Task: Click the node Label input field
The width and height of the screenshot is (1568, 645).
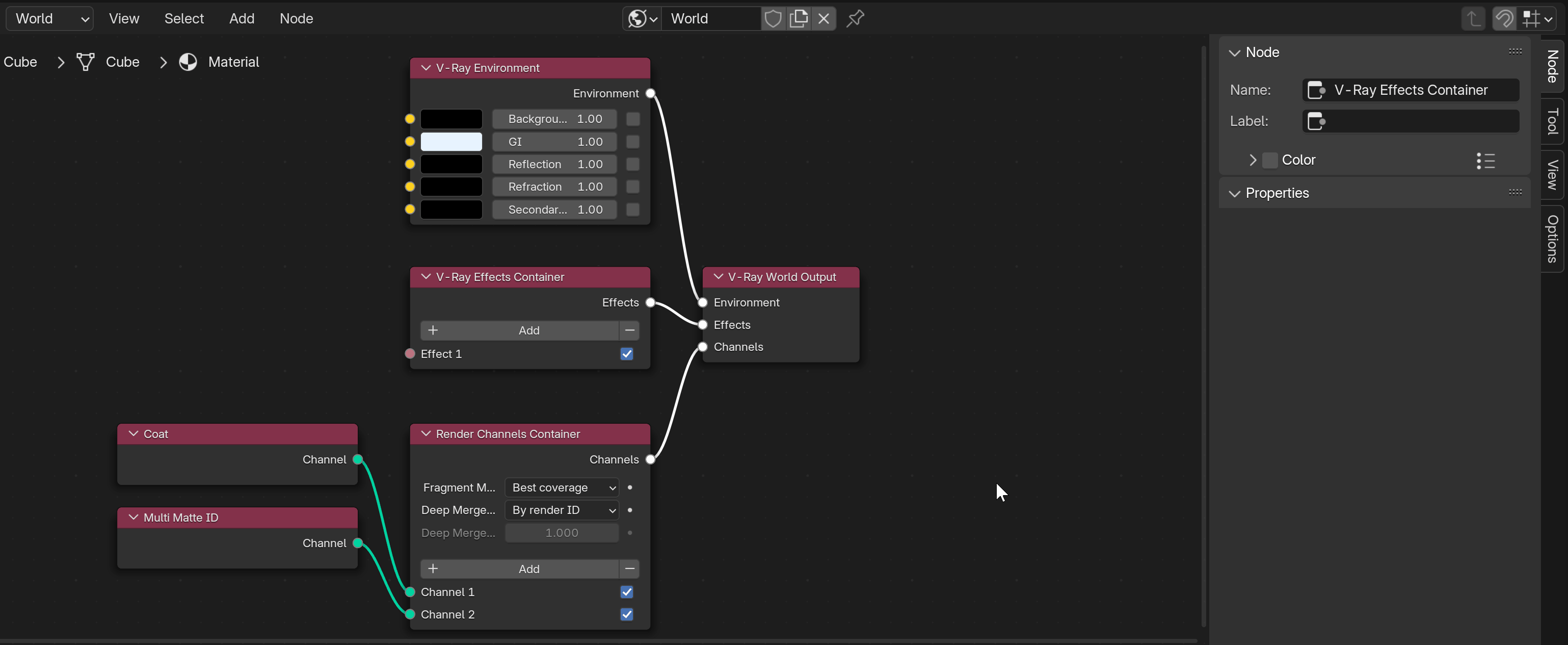Action: click(x=1411, y=121)
